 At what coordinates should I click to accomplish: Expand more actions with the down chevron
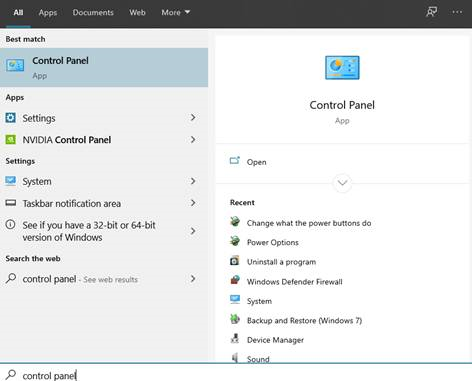[342, 183]
